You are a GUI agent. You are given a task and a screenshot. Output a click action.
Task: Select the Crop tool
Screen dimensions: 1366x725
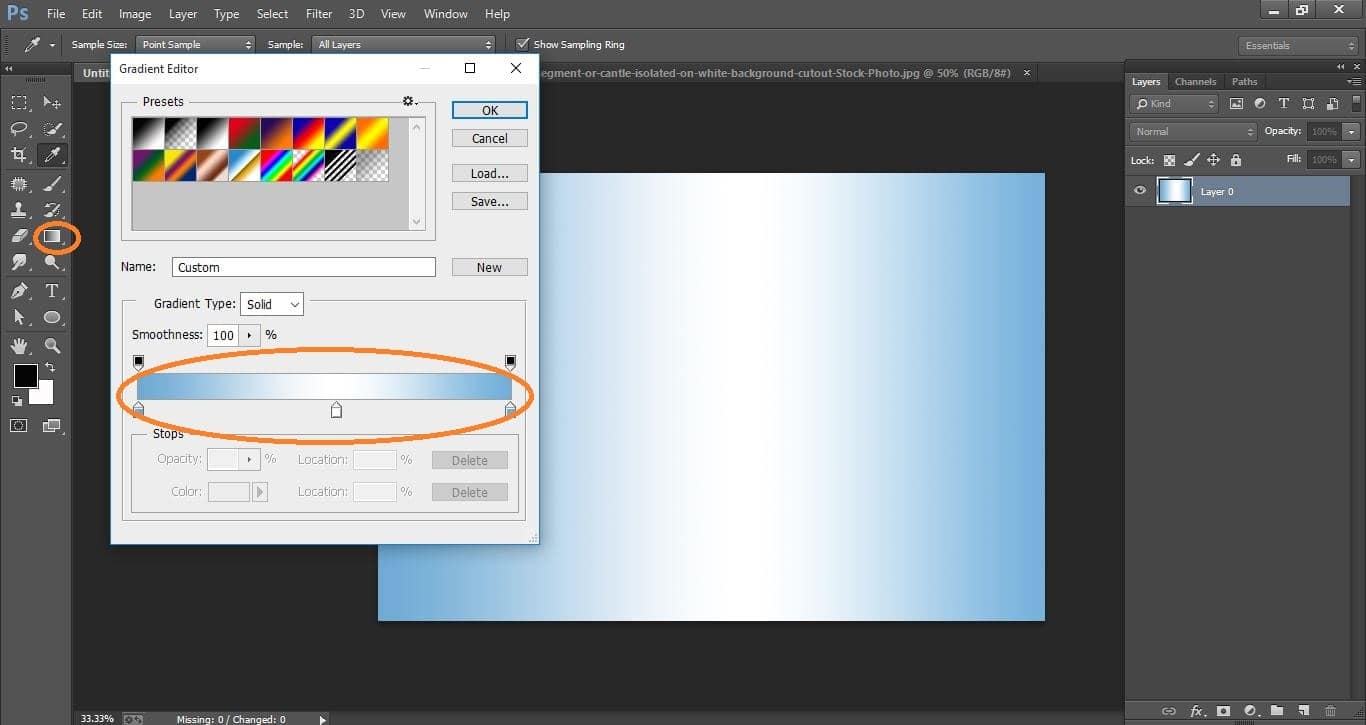pos(18,155)
